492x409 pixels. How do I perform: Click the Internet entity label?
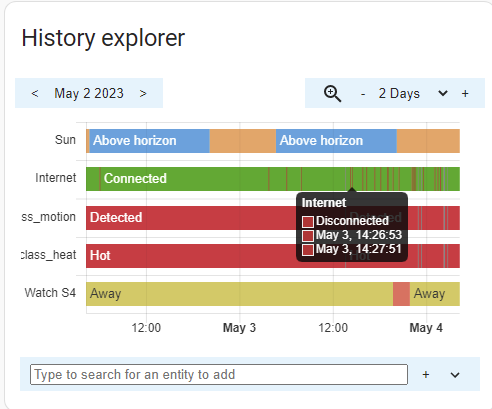(x=56, y=178)
